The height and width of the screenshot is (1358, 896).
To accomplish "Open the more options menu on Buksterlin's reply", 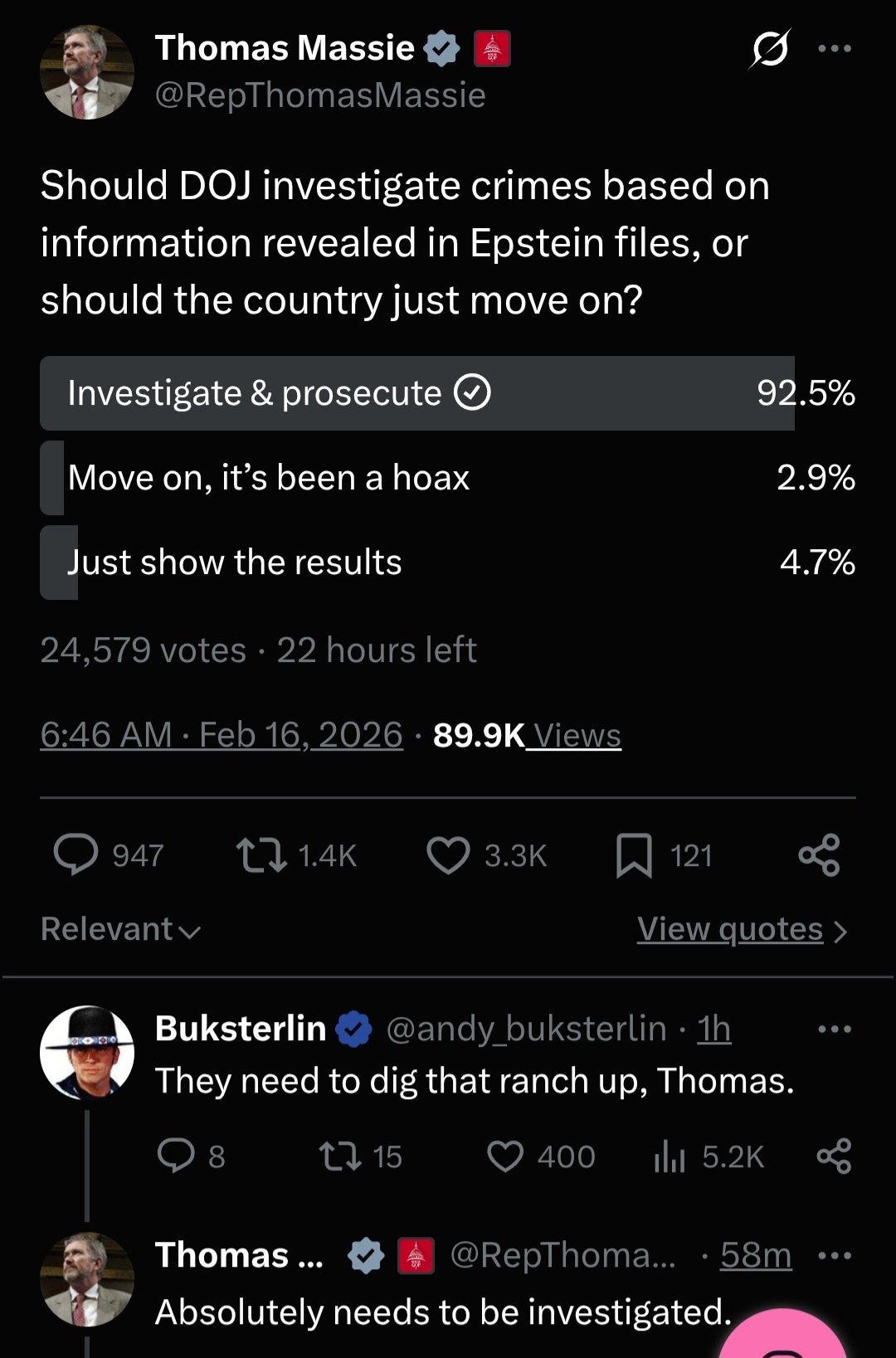I will click(834, 1029).
